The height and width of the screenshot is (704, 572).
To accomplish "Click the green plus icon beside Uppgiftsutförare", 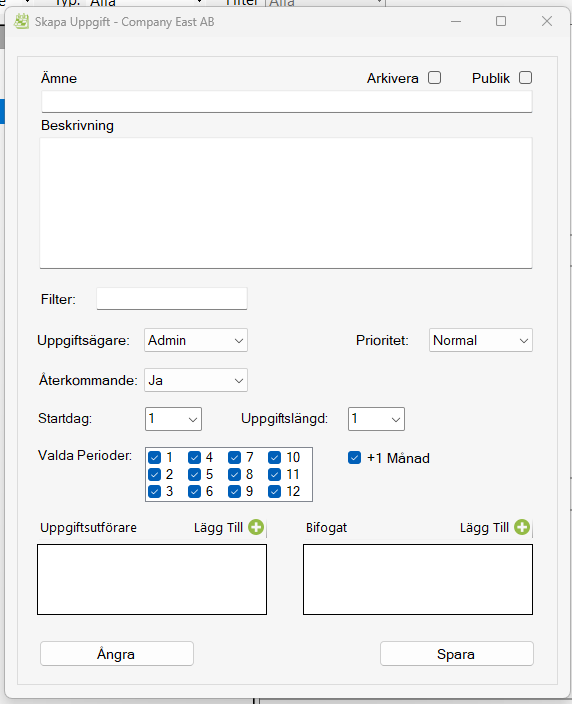I will 256,527.
